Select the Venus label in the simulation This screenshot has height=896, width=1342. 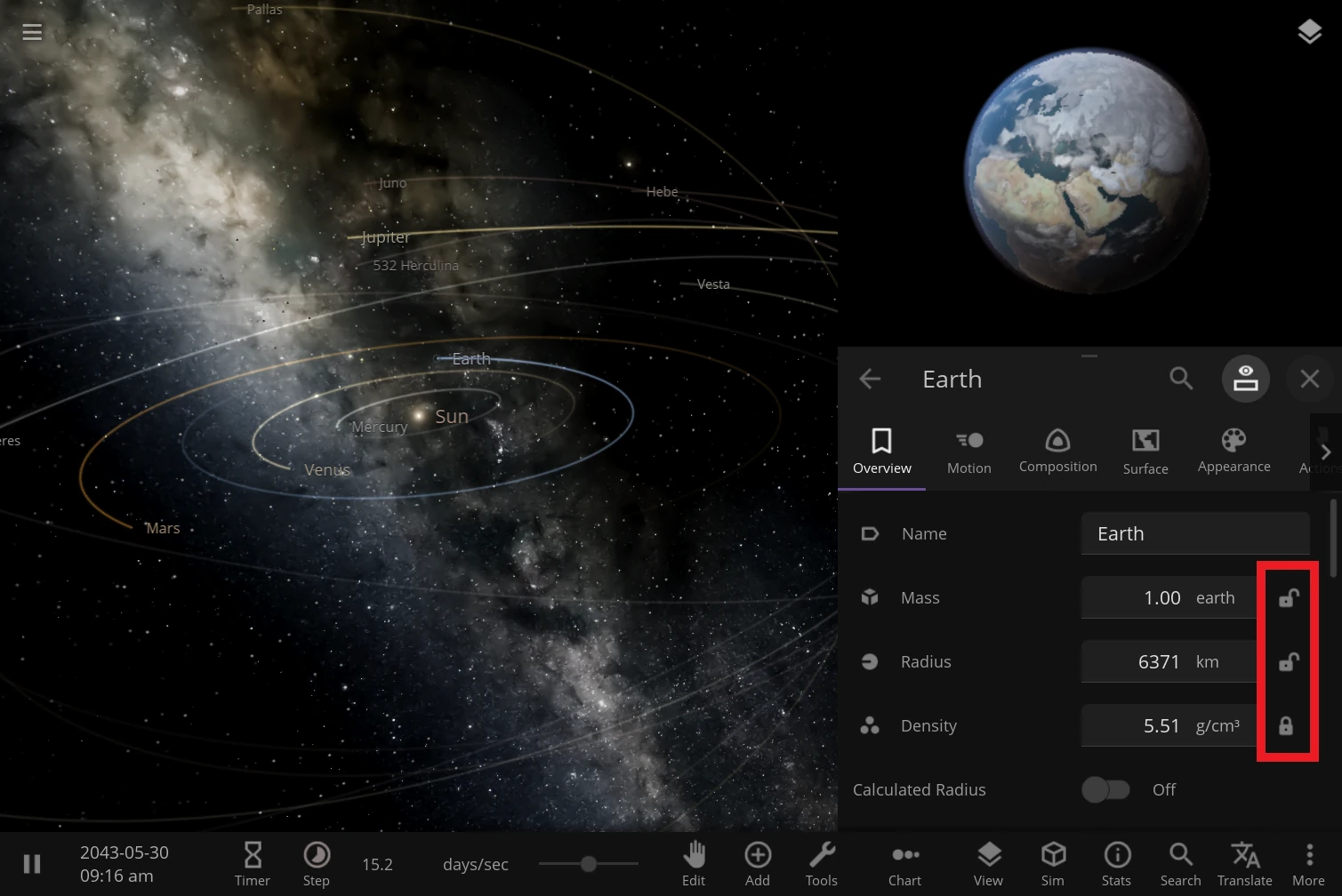tap(327, 469)
